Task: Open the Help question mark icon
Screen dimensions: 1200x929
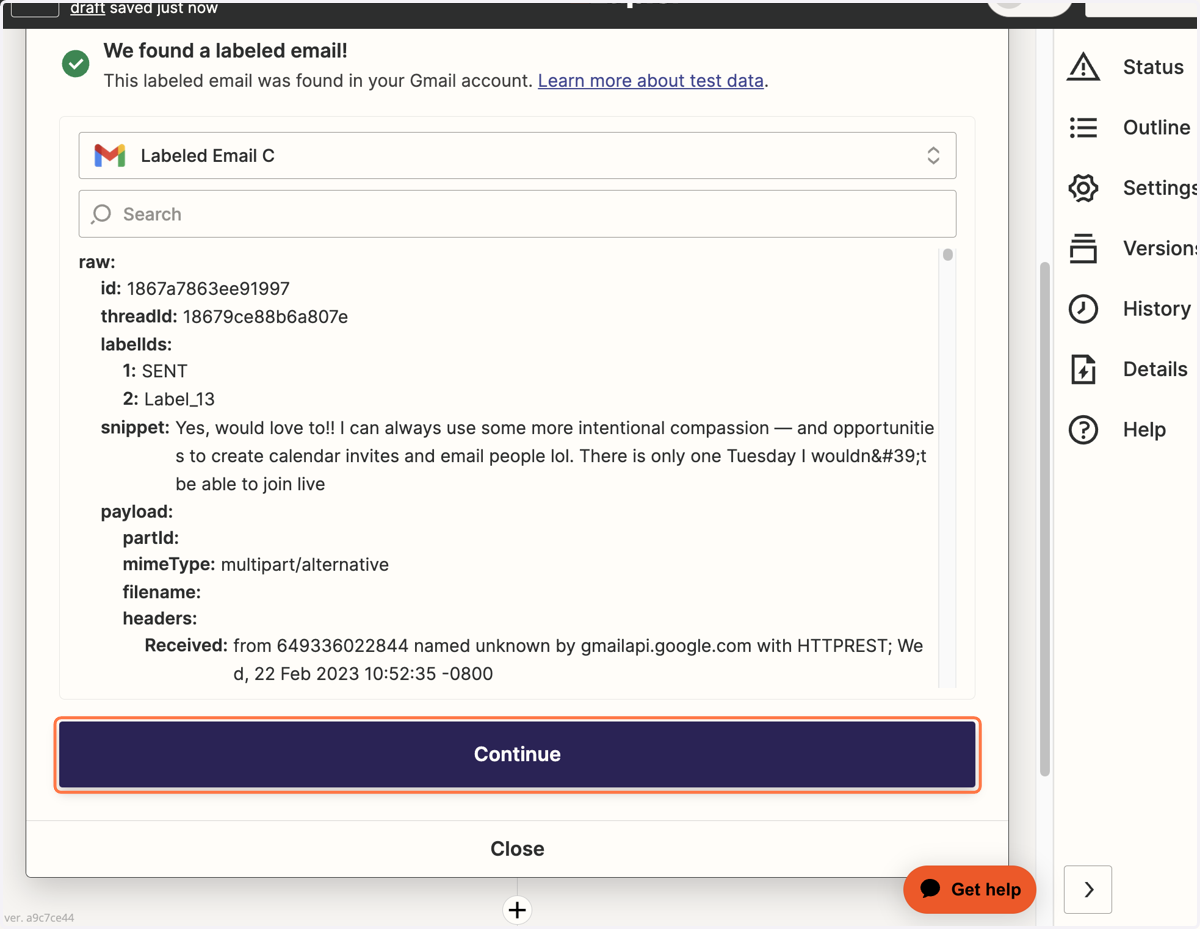Action: coord(1083,429)
